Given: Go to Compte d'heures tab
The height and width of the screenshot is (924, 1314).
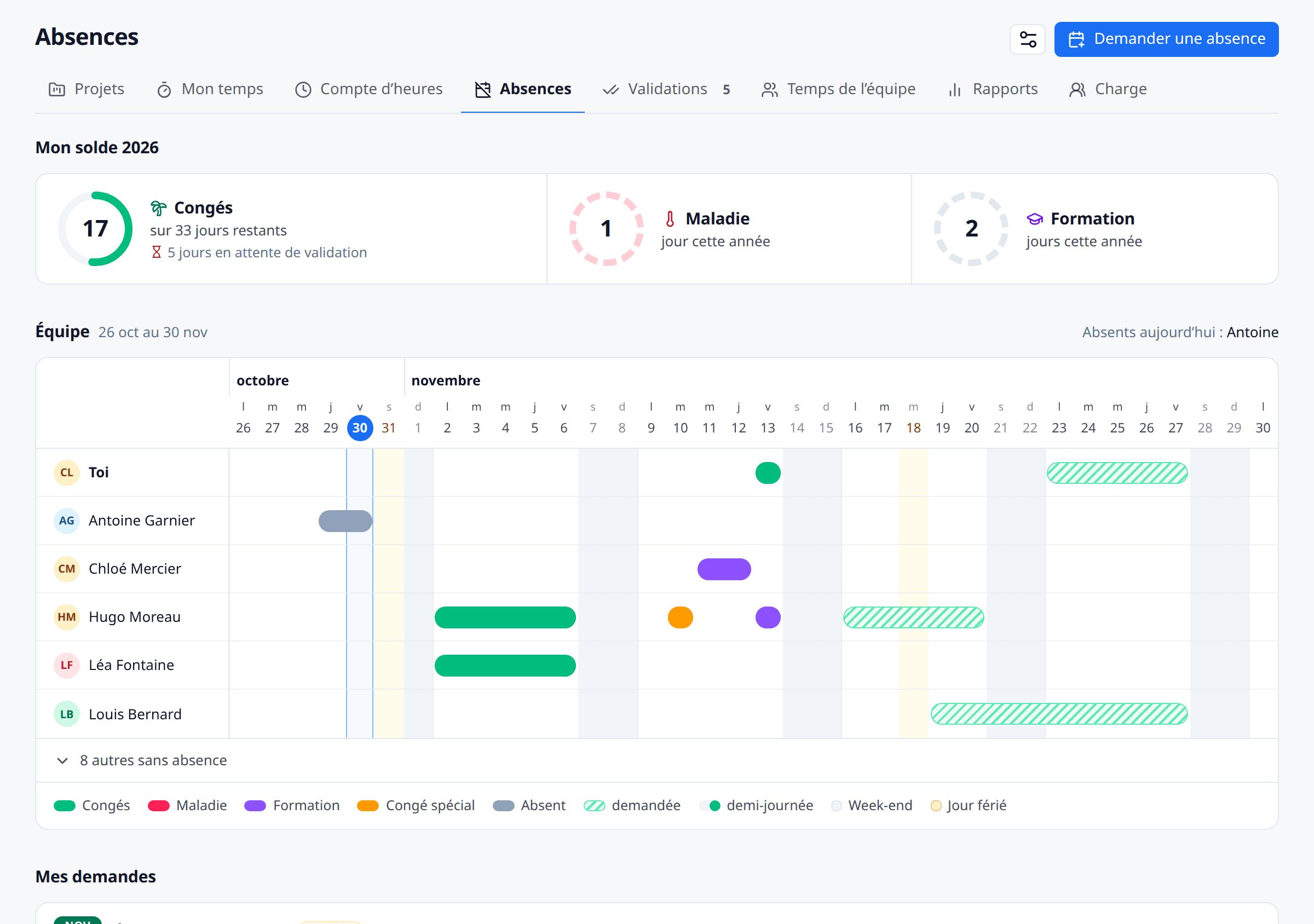Looking at the screenshot, I should point(368,89).
